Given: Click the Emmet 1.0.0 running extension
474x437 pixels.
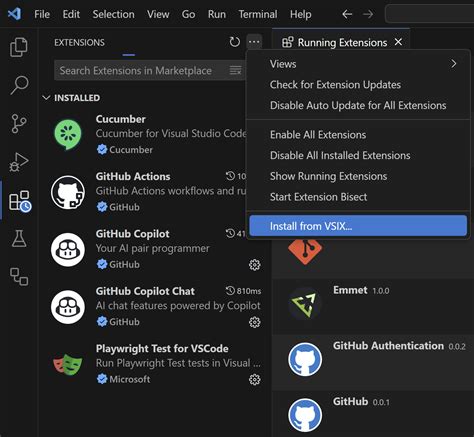Looking at the screenshot, I should pos(373,307).
